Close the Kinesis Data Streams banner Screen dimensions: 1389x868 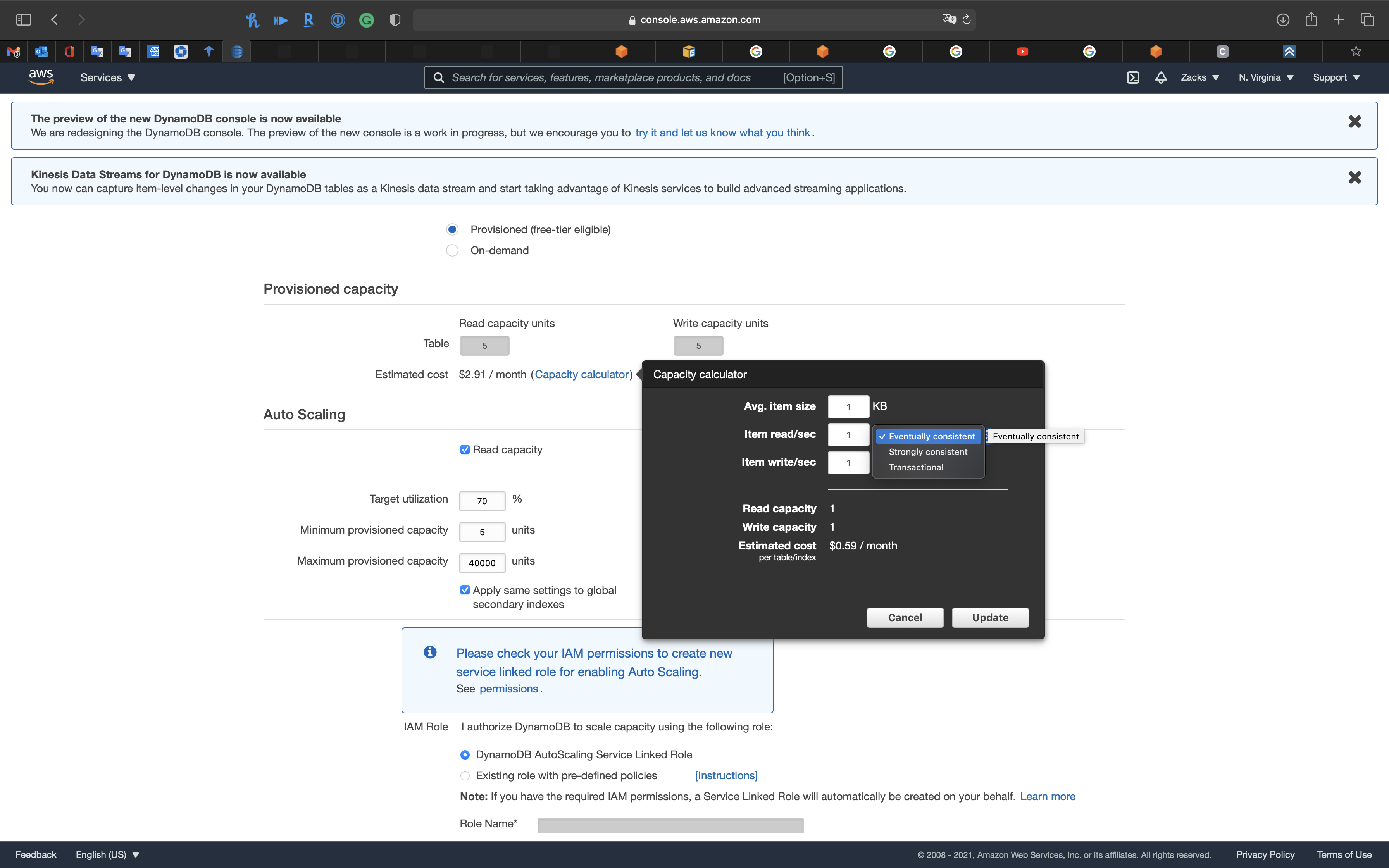(x=1354, y=177)
